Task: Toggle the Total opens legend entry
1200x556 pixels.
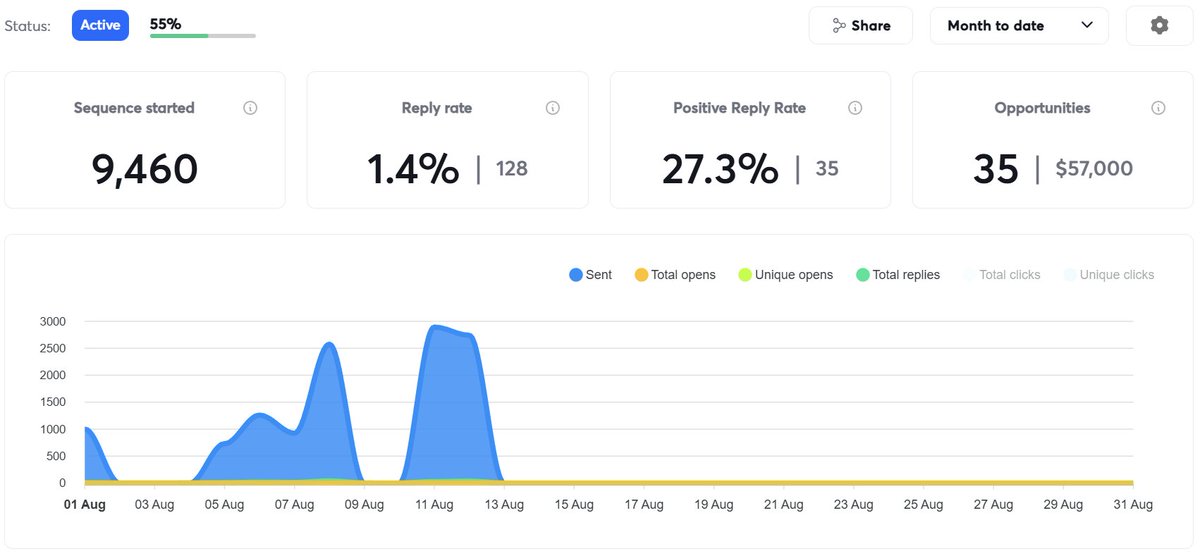Action: point(675,275)
